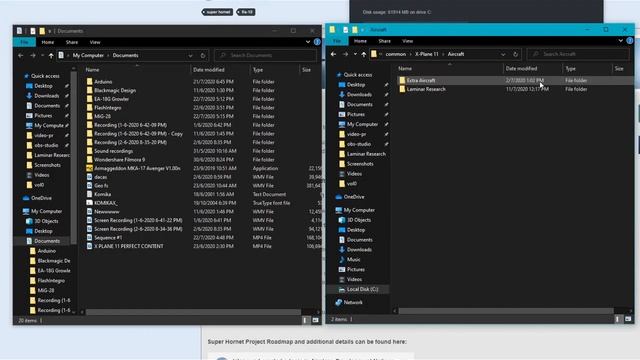Click super hornet tag on webpage
This screenshot has width=640, height=360.
[x=218, y=12]
